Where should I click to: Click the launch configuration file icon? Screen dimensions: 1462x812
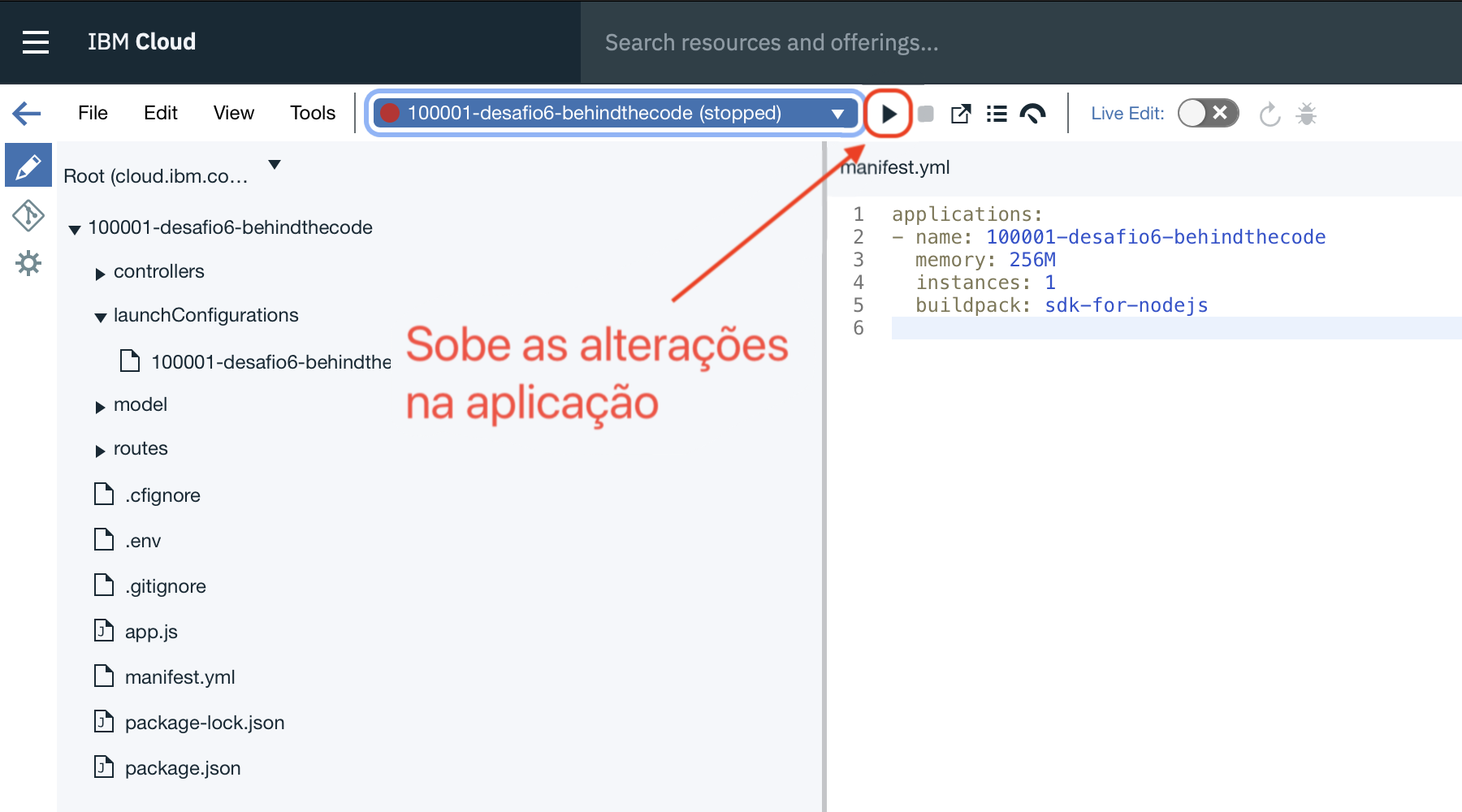click(x=130, y=361)
